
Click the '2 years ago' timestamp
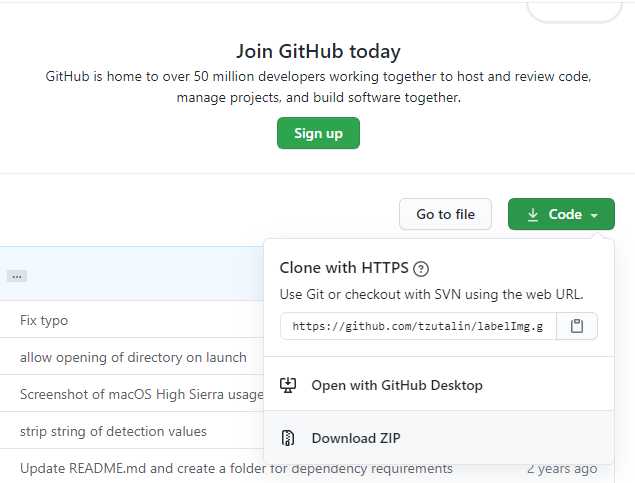pyautogui.click(x=562, y=468)
